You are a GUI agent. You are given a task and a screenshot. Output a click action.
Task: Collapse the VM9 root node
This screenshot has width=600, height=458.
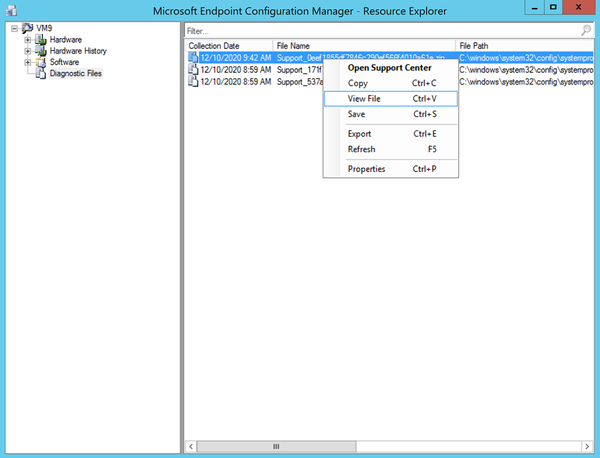point(15,28)
